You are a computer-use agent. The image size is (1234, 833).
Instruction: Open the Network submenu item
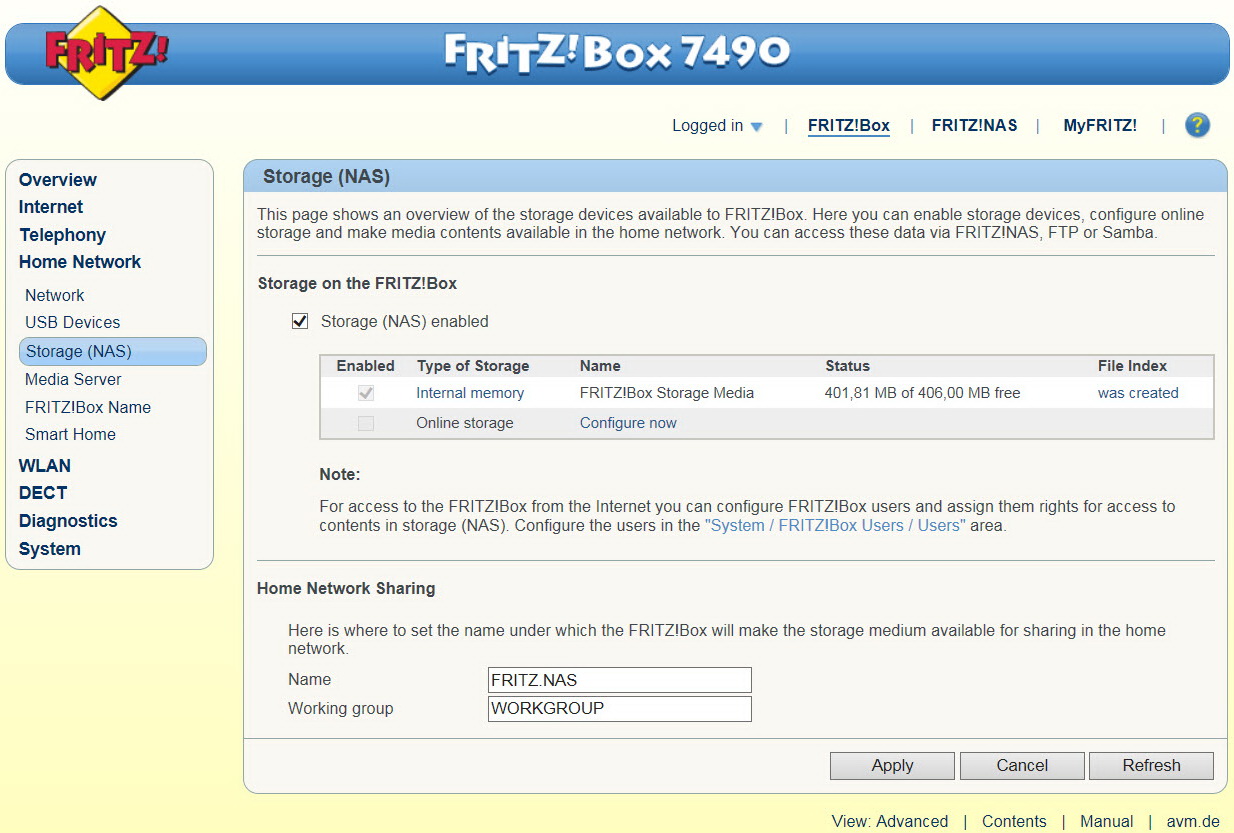point(55,295)
